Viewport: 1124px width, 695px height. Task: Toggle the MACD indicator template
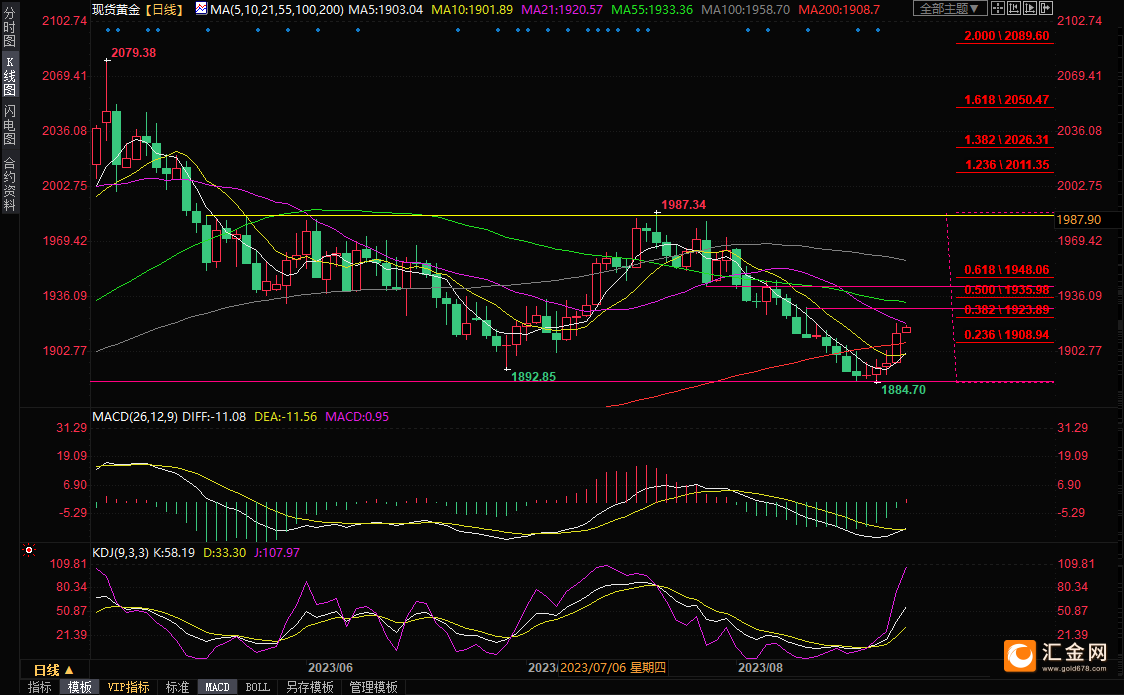pyautogui.click(x=217, y=687)
